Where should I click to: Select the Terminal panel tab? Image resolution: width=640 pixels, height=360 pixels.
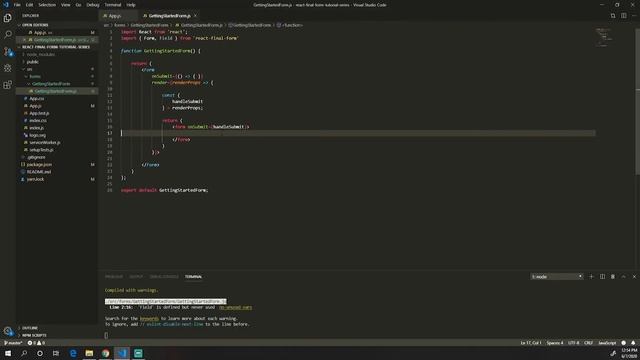[x=193, y=277]
